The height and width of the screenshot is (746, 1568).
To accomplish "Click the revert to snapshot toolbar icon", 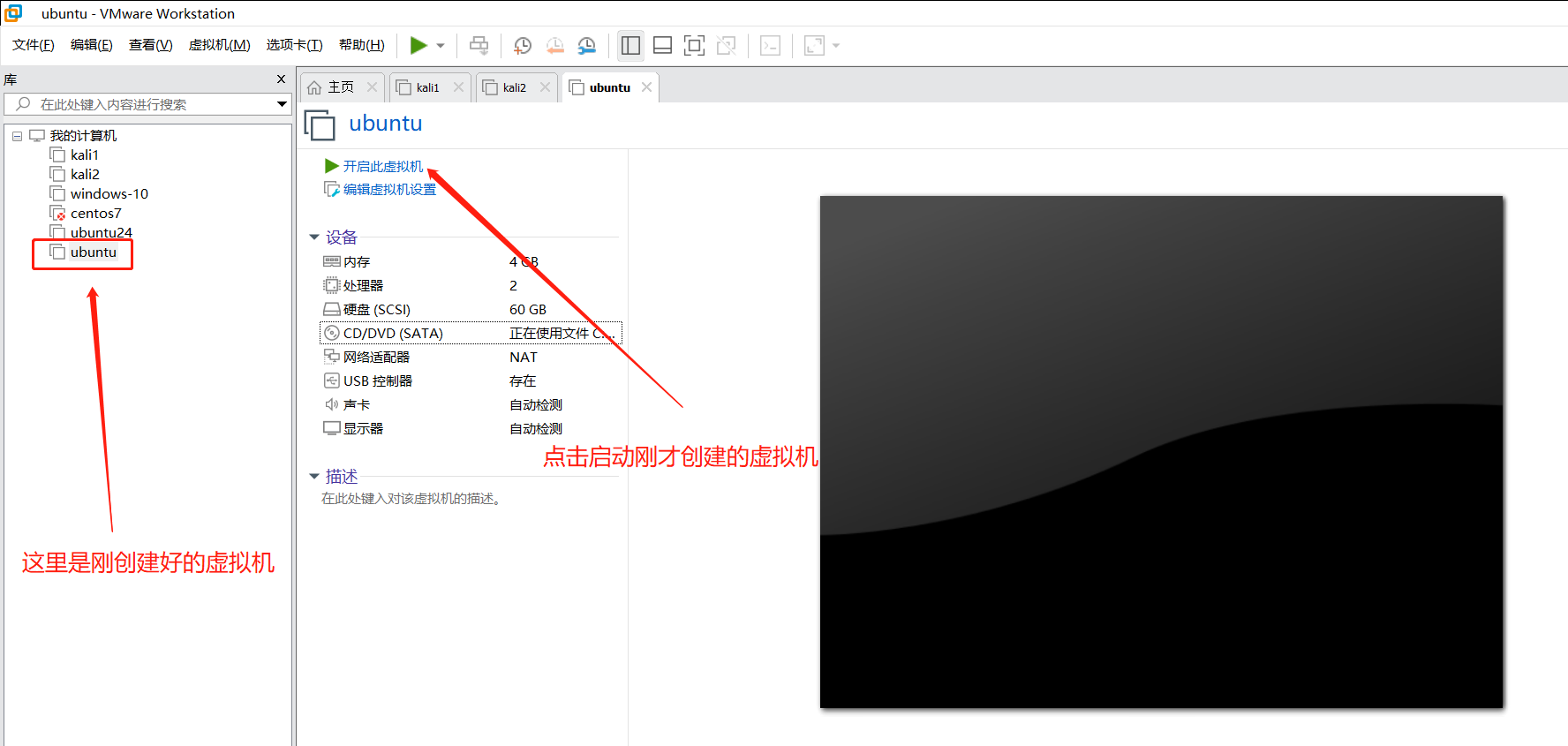I will point(554,45).
